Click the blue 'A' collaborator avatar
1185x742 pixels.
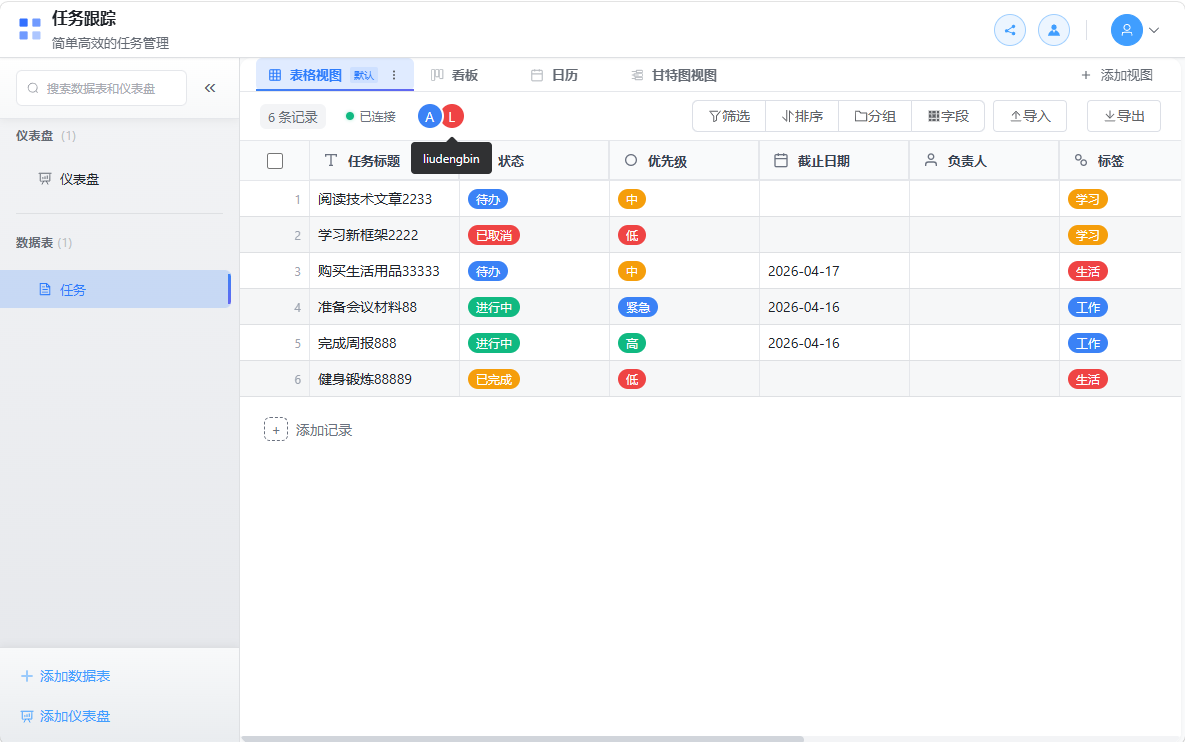pos(429,116)
